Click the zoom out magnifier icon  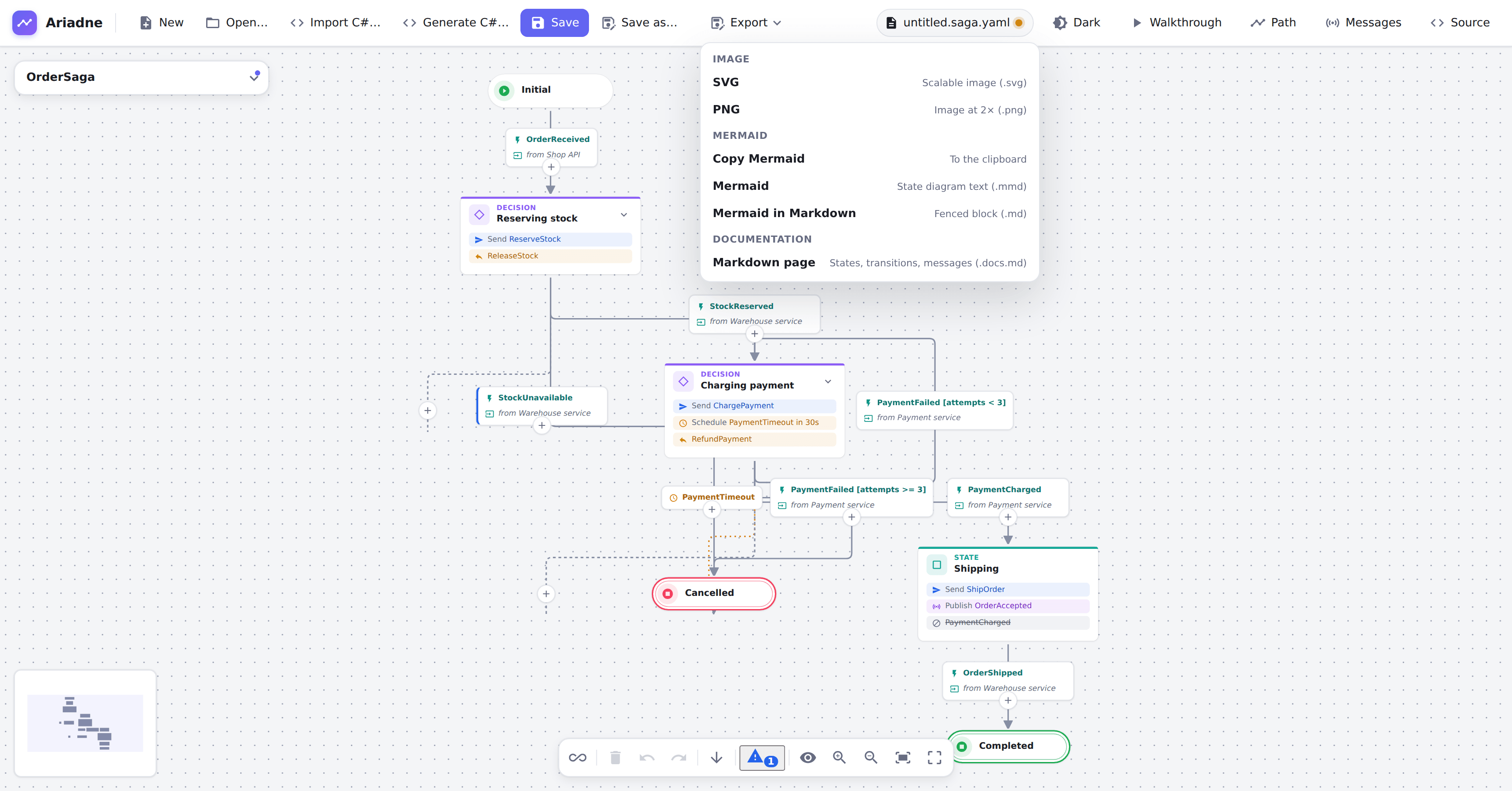point(871,758)
